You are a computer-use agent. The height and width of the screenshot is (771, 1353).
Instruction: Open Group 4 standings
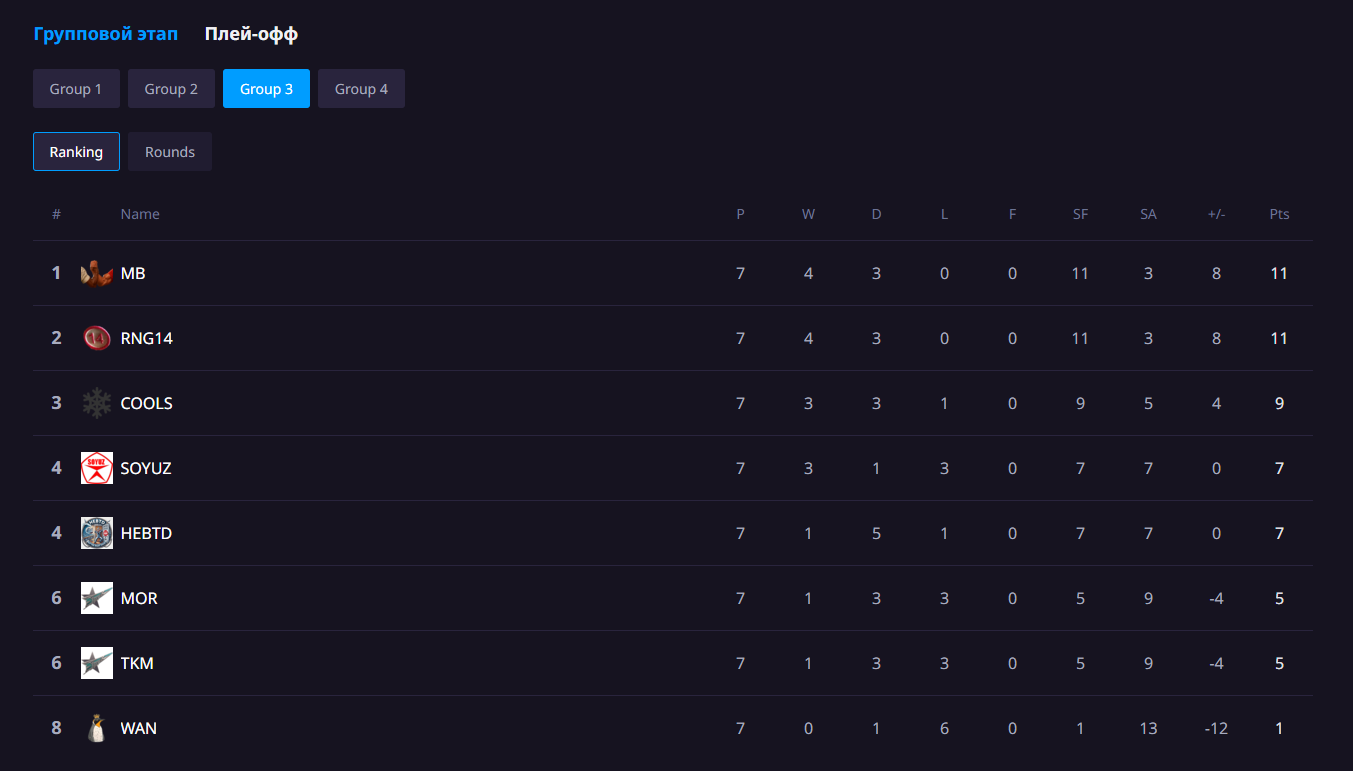(361, 89)
